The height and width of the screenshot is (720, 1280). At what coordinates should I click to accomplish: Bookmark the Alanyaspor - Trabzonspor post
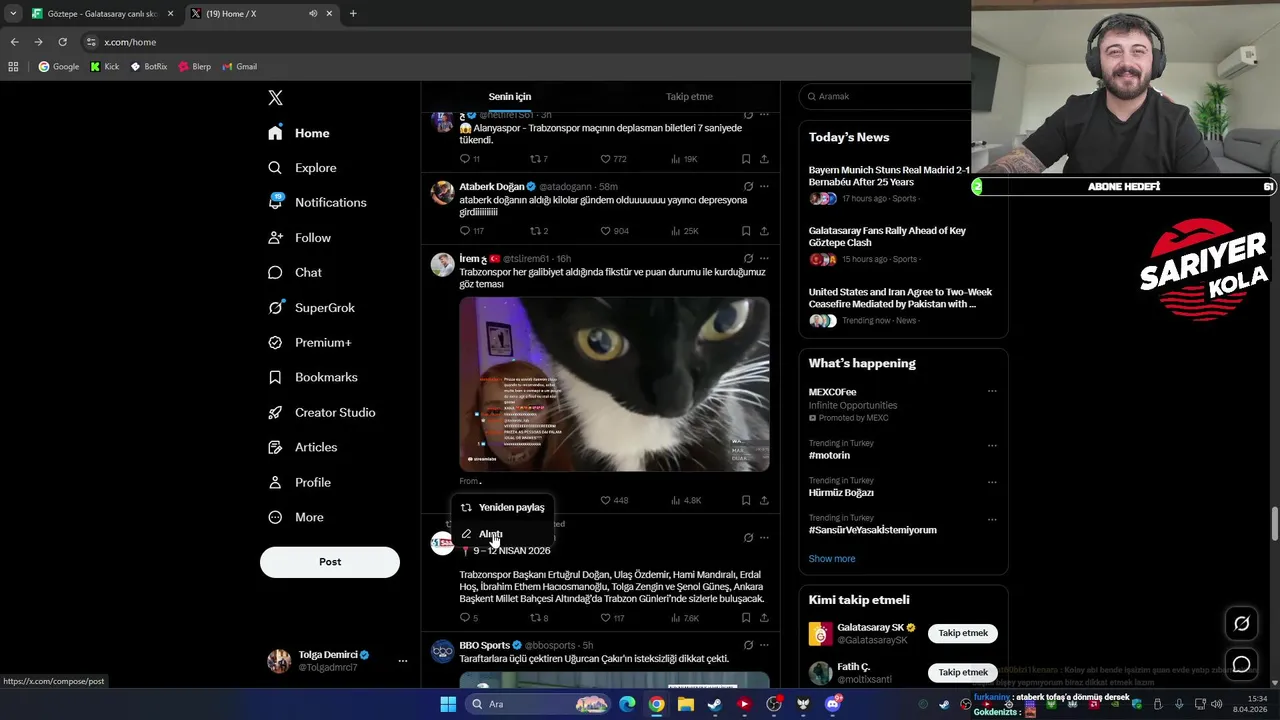pyautogui.click(x=746, y=159)
